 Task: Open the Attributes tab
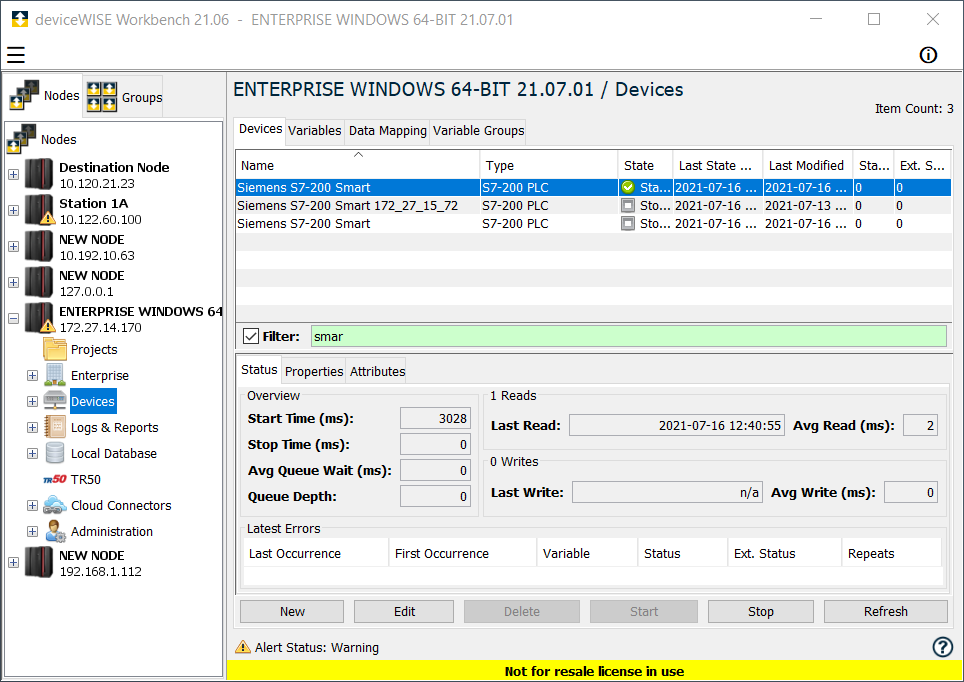coord(377,371)
